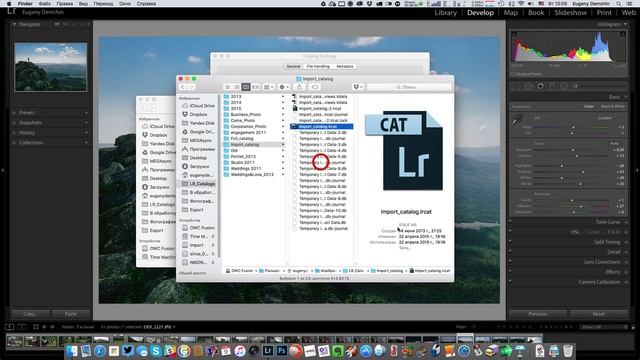Select Black & White treatment
This screenshot has width=640, height=360.
tap(613, 107)
